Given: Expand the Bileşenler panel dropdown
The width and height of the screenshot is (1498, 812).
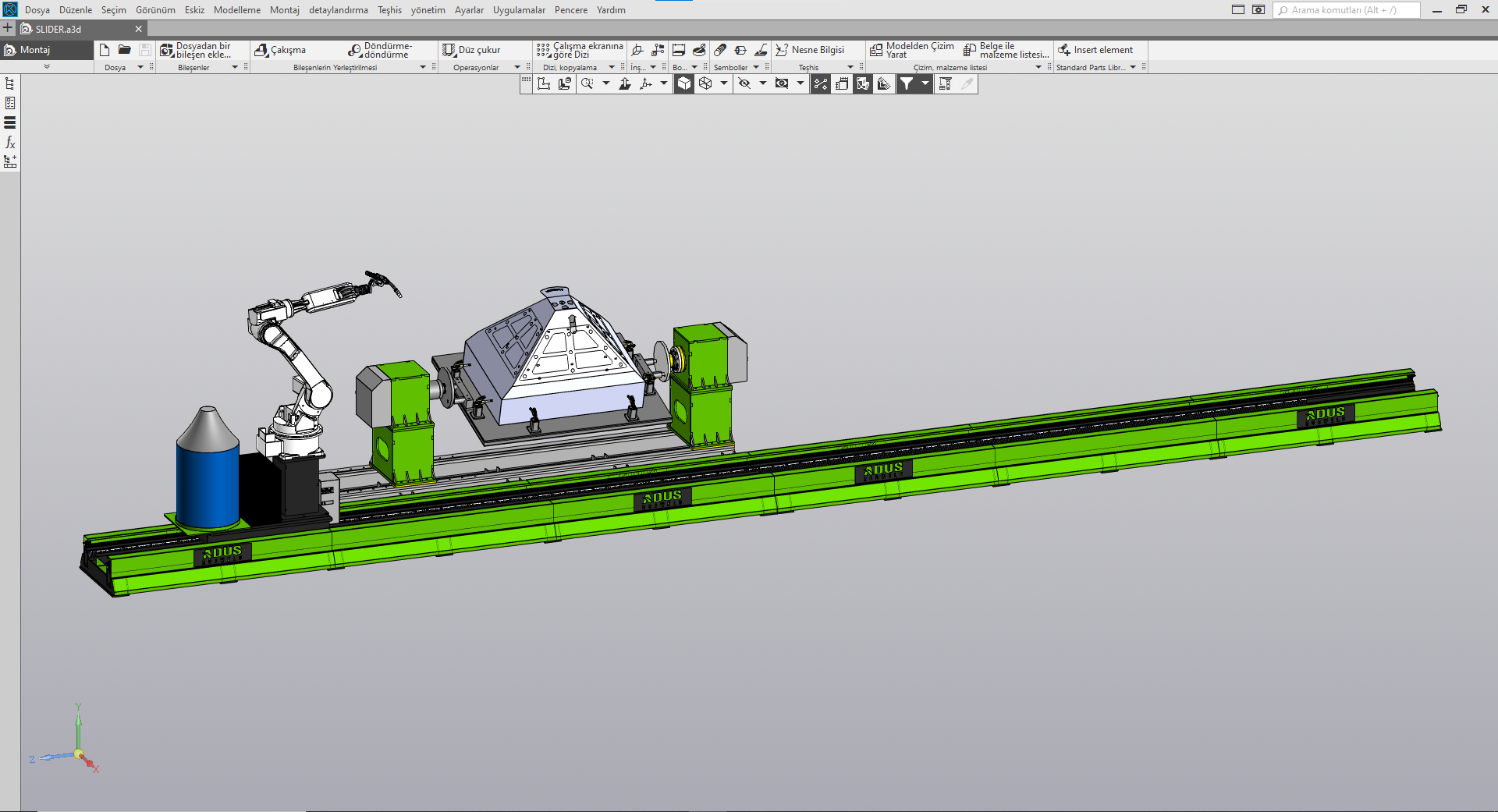Looking at the screenshot, I should [235, 68].
